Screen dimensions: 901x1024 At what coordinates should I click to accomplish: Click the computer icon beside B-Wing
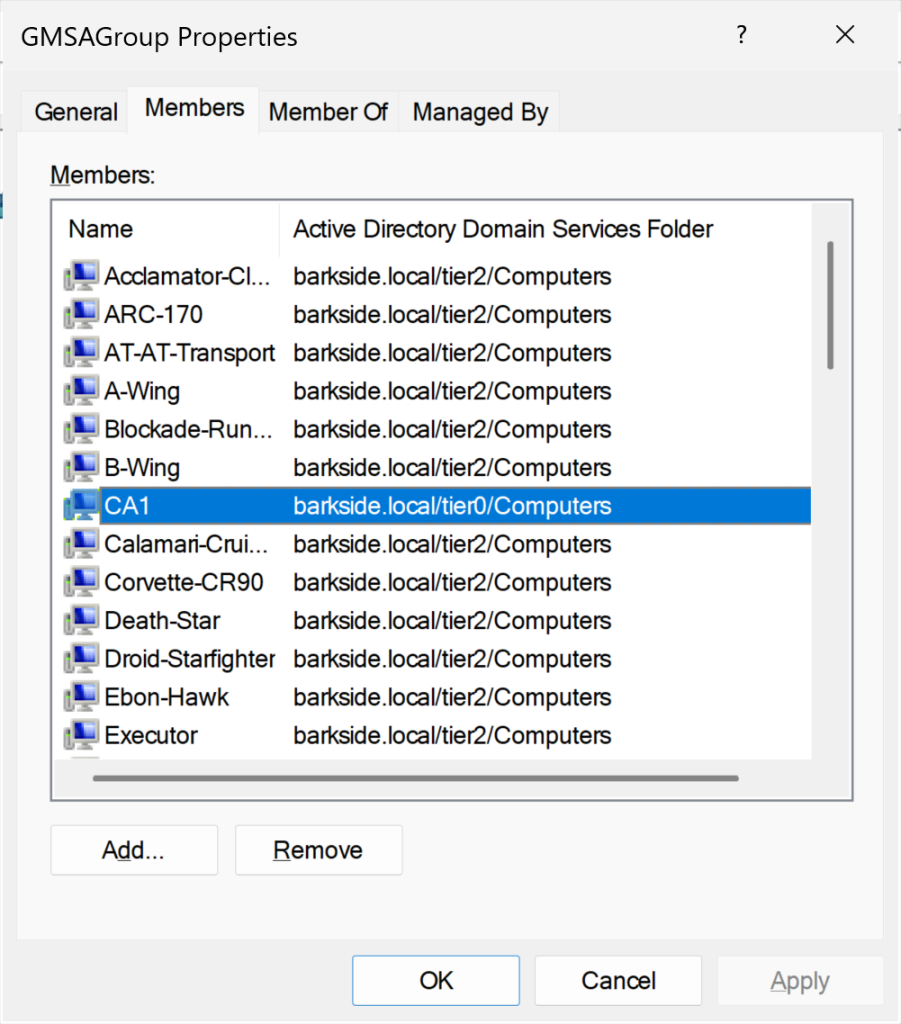[81, 468]
